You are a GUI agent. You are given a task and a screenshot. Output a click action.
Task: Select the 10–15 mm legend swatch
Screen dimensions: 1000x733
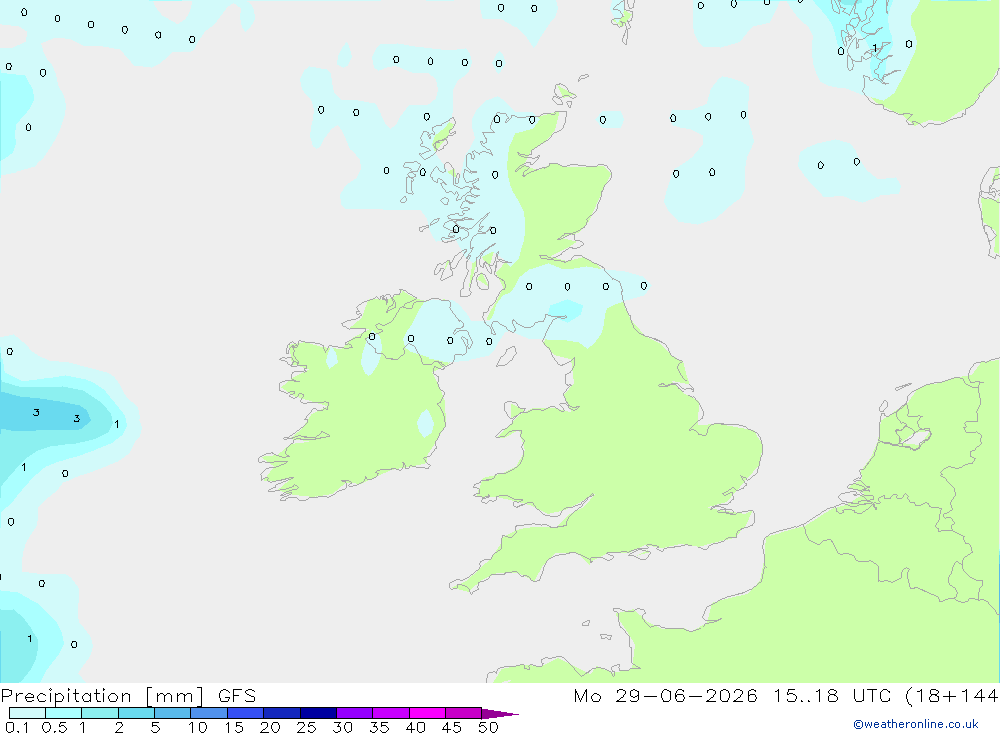pos(209,713)
